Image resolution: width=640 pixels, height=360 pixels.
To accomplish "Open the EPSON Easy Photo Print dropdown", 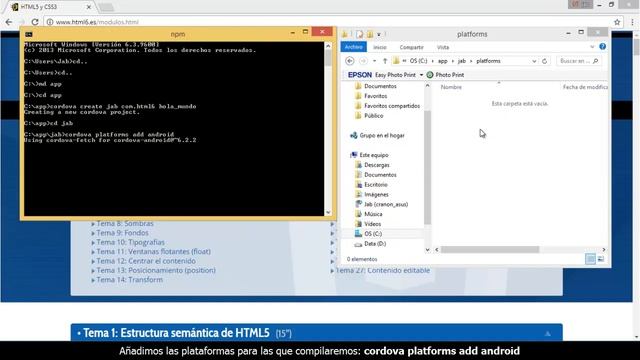I will click(x=421, y=75).
